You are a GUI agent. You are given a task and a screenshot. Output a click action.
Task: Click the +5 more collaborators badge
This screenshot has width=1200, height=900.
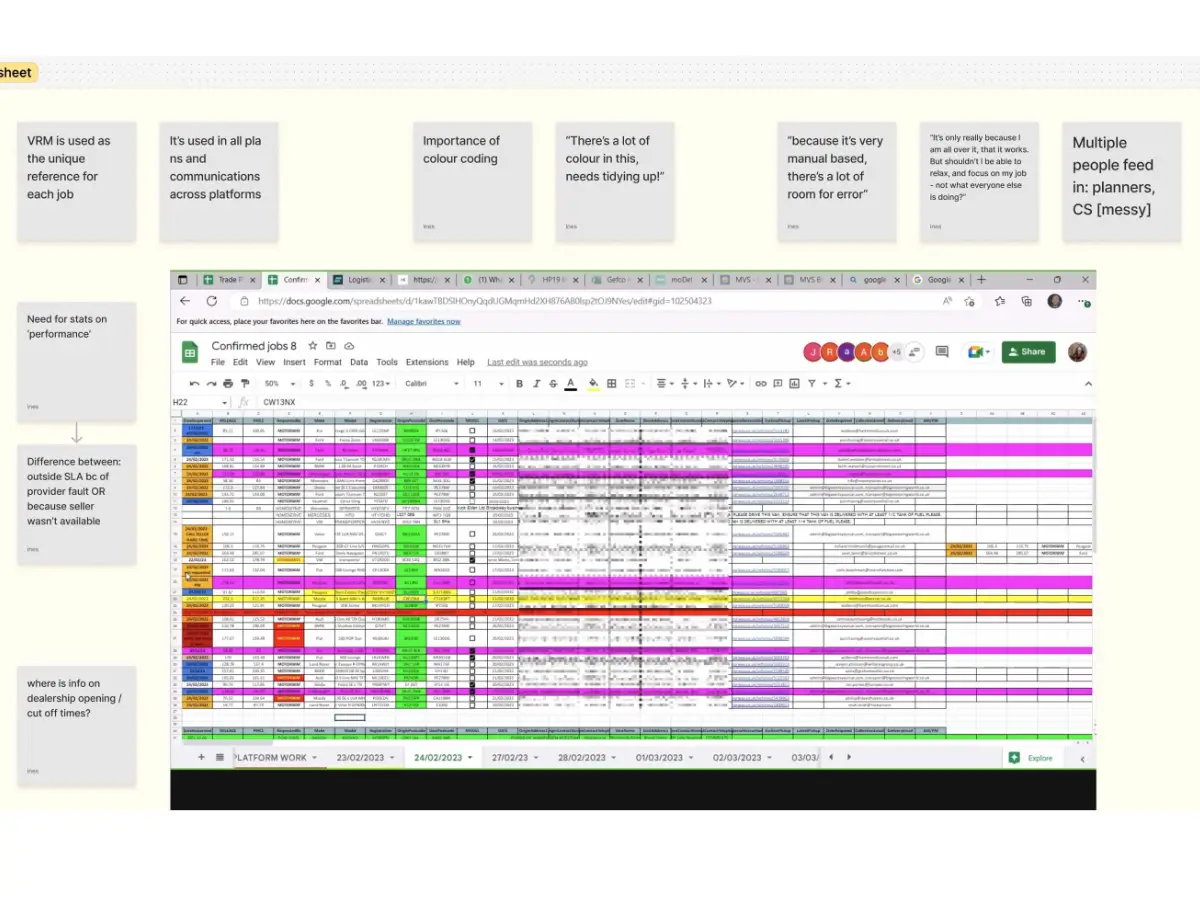click(896, 352)
